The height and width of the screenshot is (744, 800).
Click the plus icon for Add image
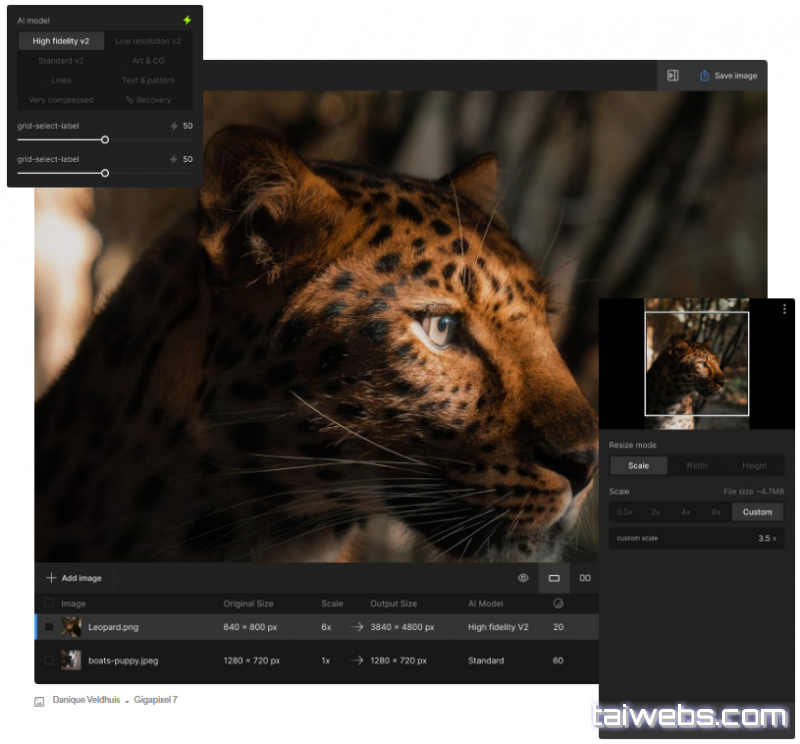pos(51,578)
